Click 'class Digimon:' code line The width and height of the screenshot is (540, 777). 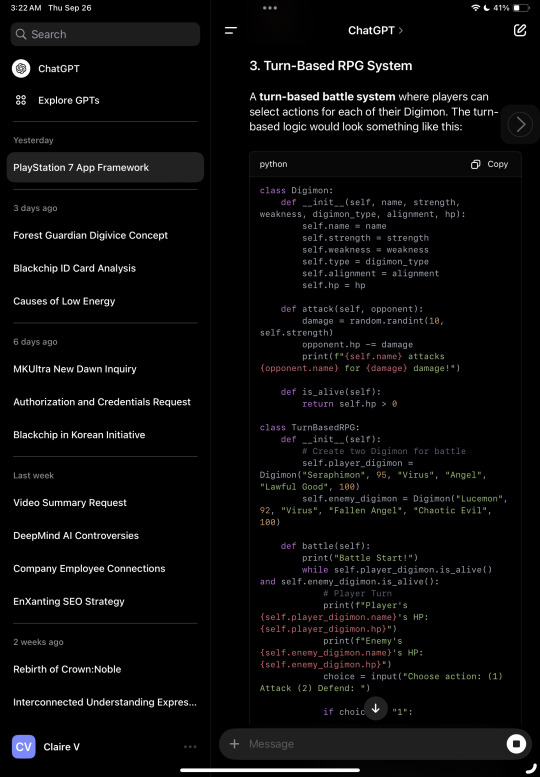click(x=296, y=190)
